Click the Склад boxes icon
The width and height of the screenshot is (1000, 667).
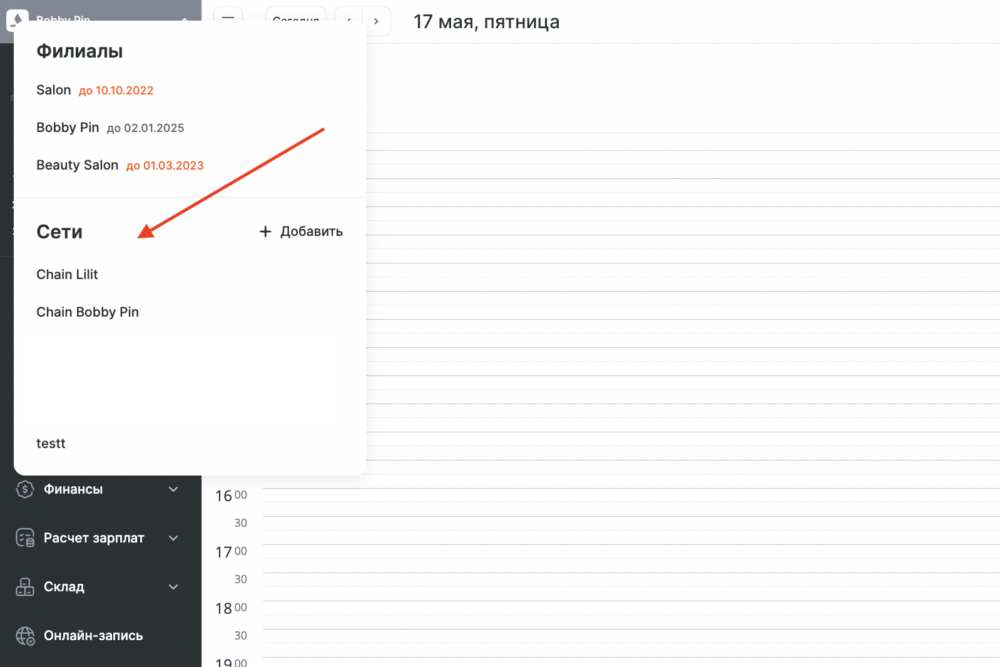[x=25, y=587]
